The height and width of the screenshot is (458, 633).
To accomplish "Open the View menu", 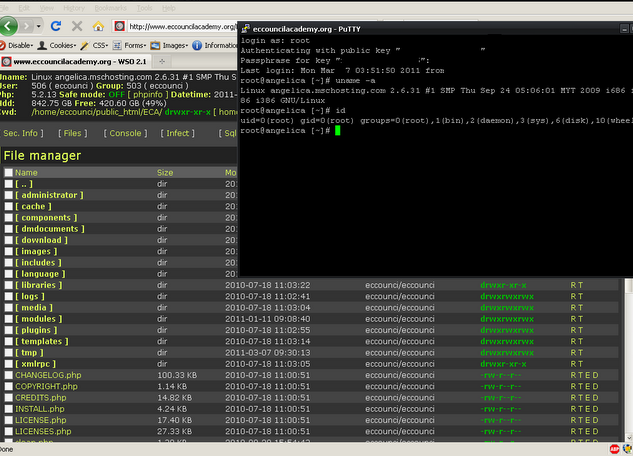I will (x=46, y=8).
